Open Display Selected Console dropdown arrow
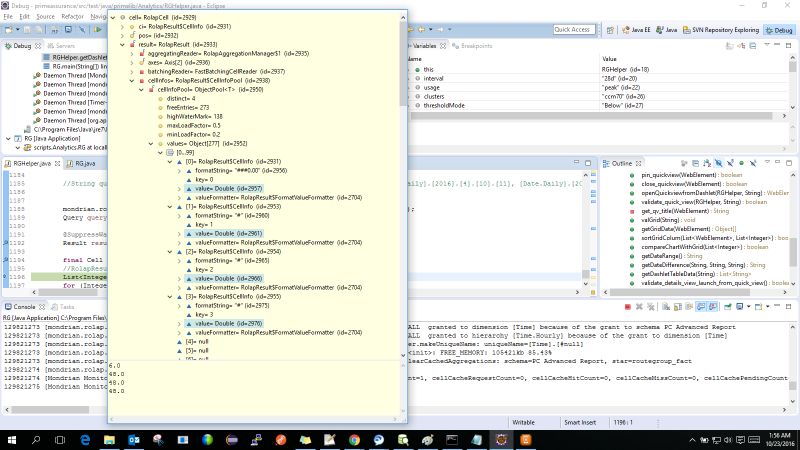This screenshot has width=800, height=450. point(748,307)
